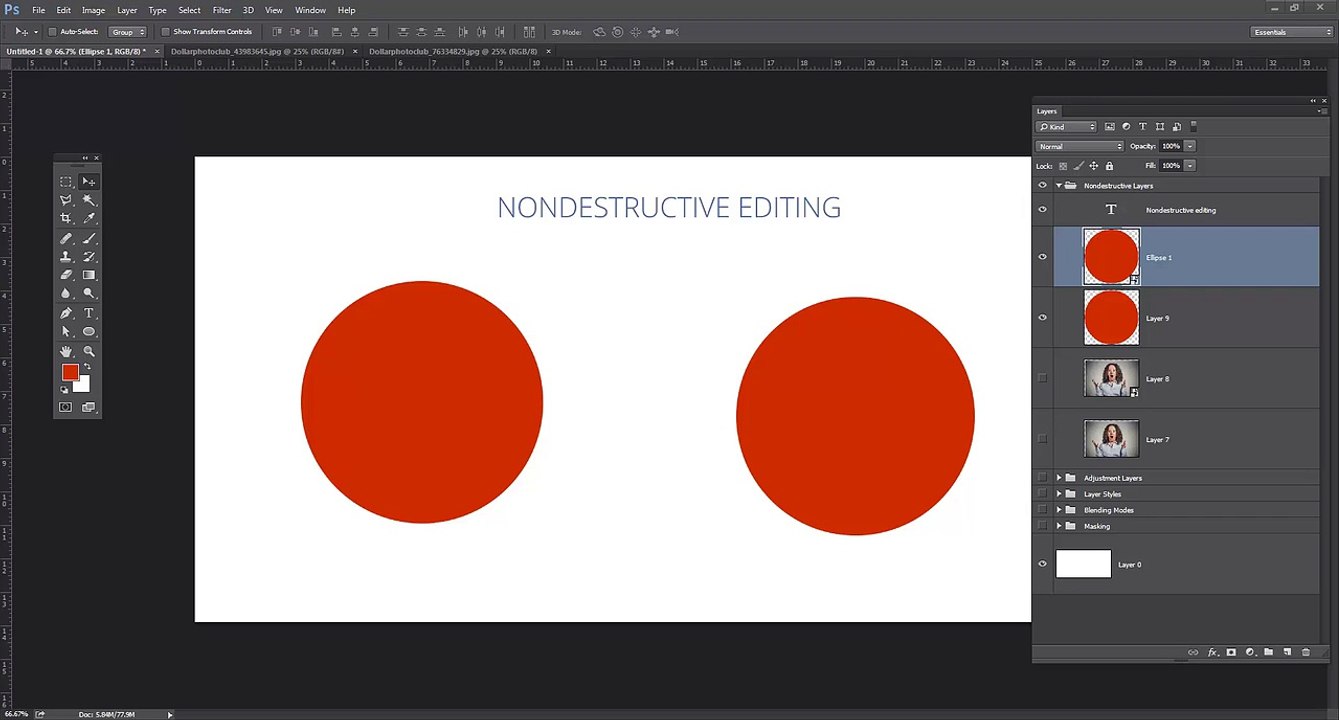Create a new group folder
Viewport: 1339px width, 720px height.
1268,652
